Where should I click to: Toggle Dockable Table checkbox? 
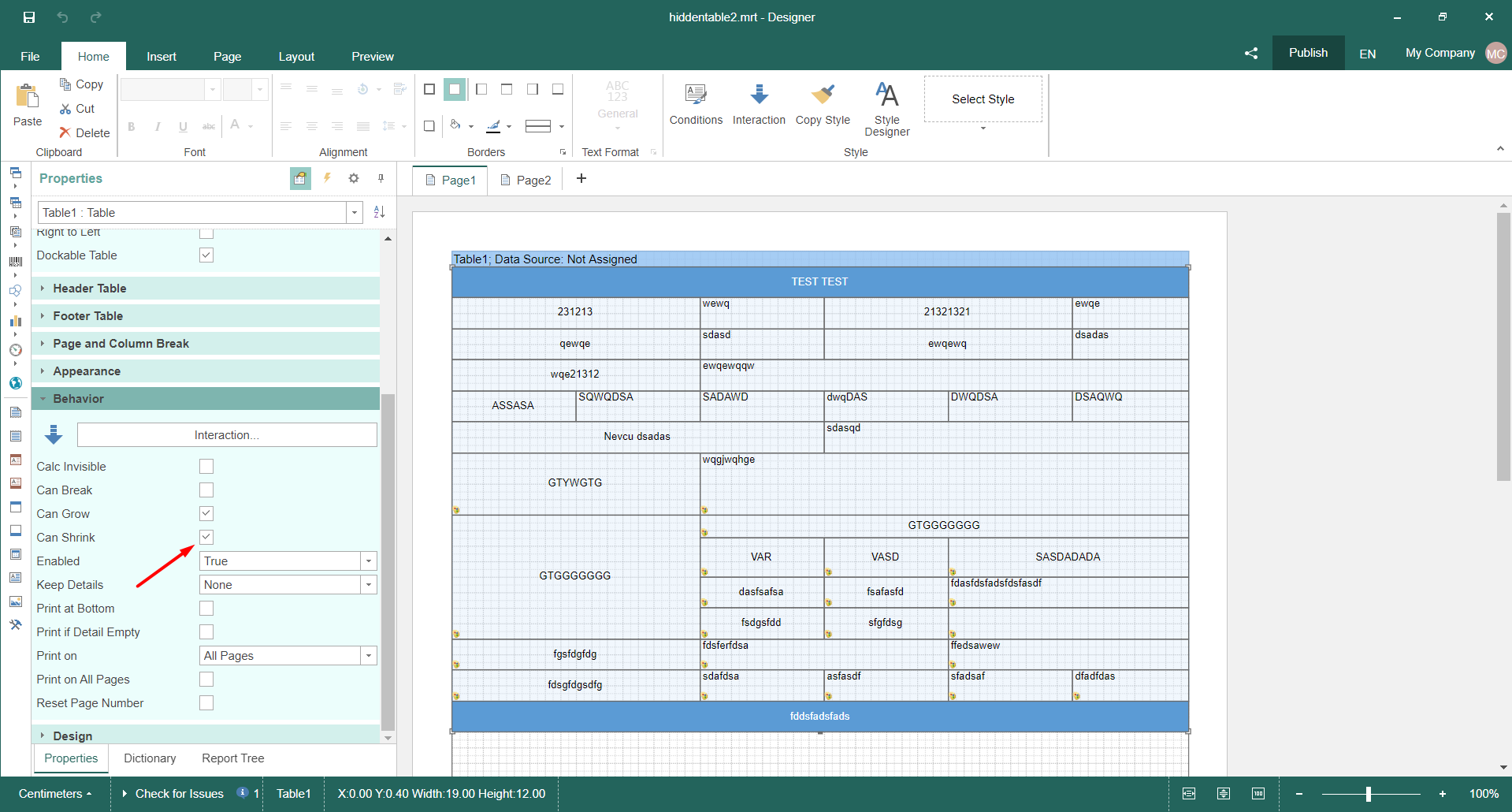(x=206, y=255)
